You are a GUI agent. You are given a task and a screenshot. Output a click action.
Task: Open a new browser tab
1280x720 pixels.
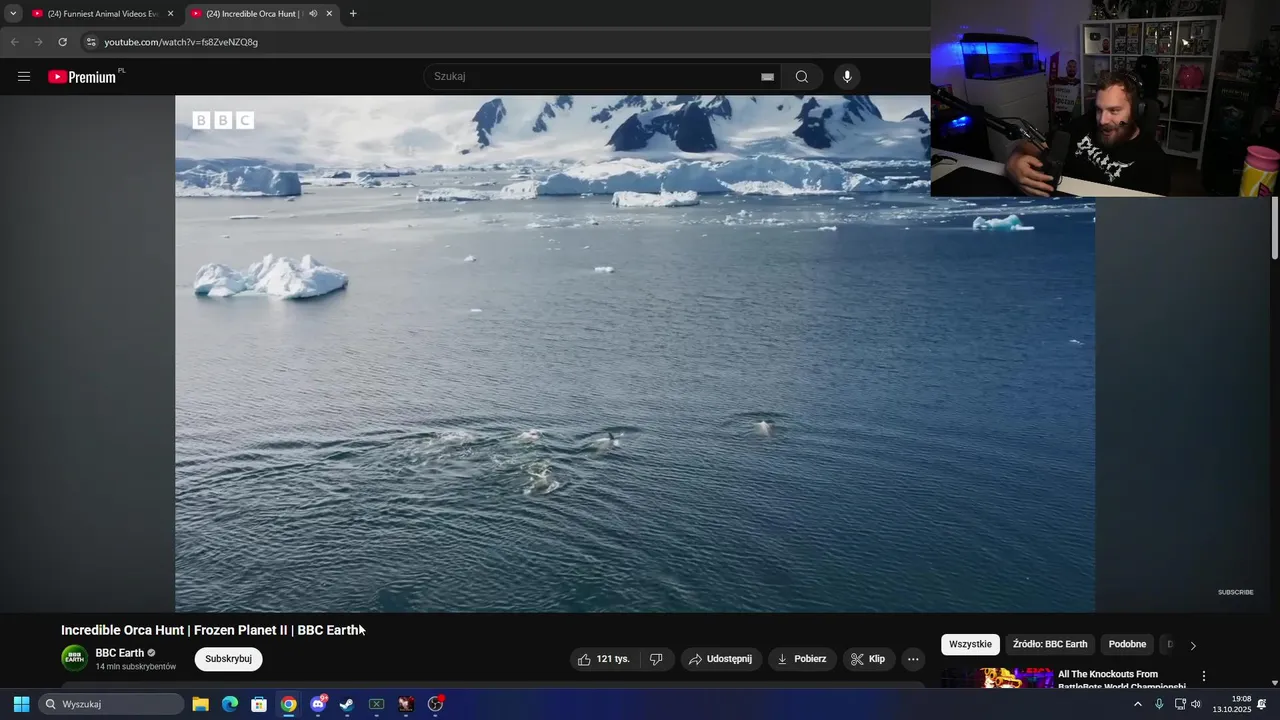pyautogui.click(x=353, y=14)
